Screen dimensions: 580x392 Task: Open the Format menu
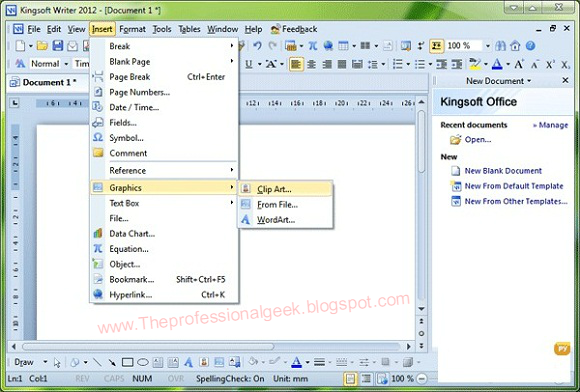pyautogui.click(x=132, y=29)
